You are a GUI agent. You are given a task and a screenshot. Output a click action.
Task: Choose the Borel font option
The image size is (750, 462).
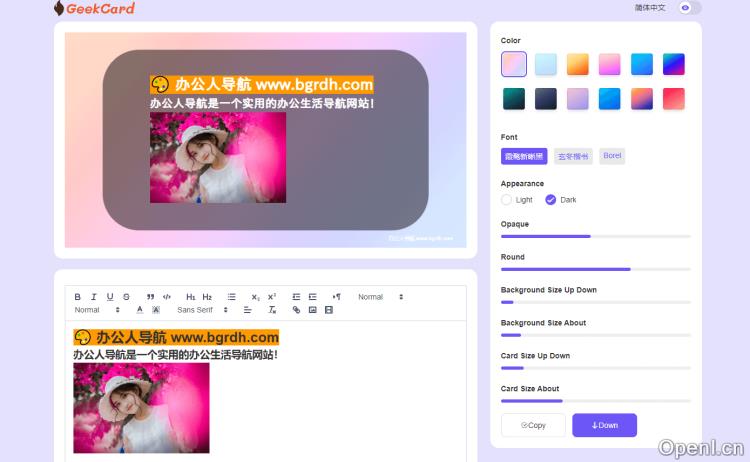(612, 156)
